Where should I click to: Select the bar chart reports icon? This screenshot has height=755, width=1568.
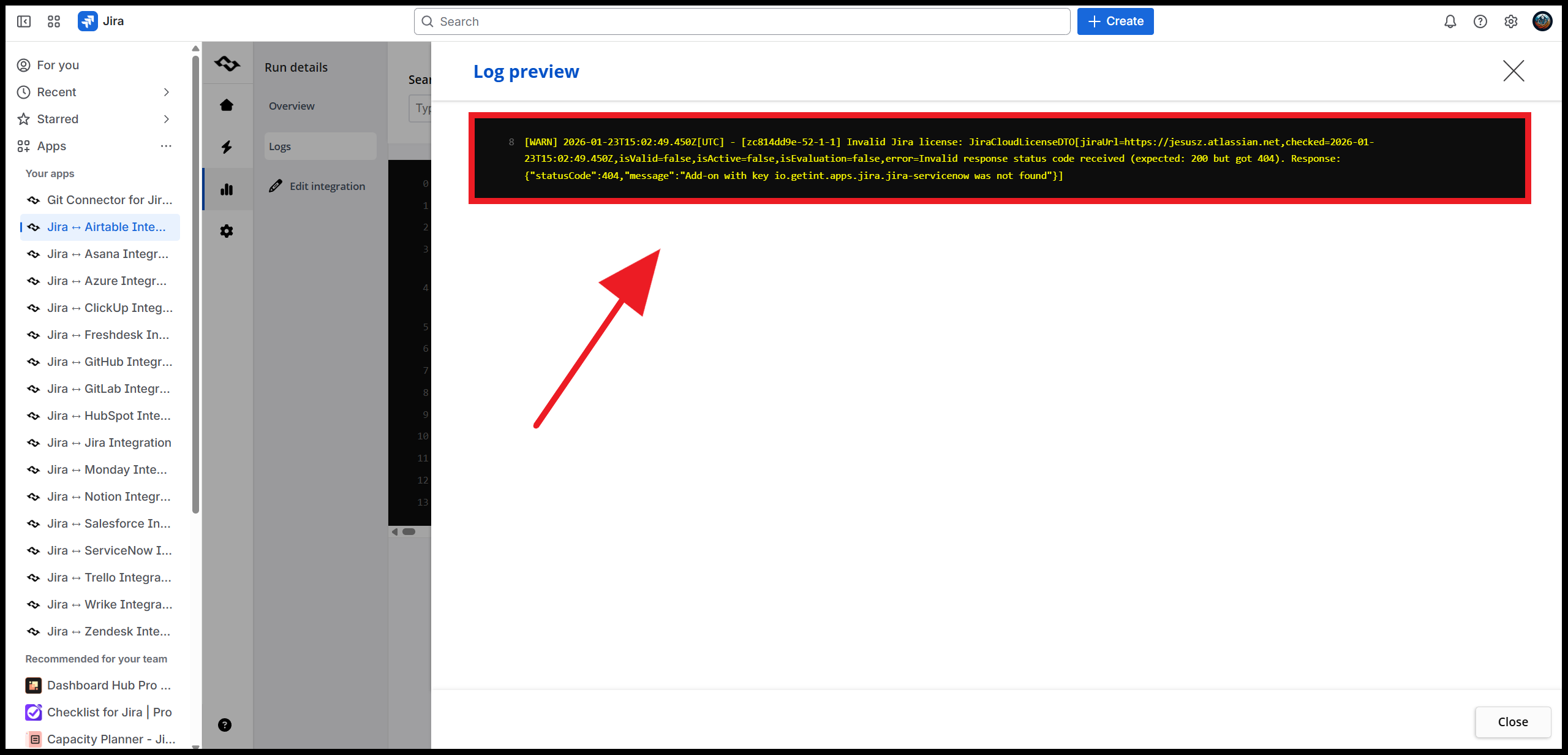[x=227, y=189]
